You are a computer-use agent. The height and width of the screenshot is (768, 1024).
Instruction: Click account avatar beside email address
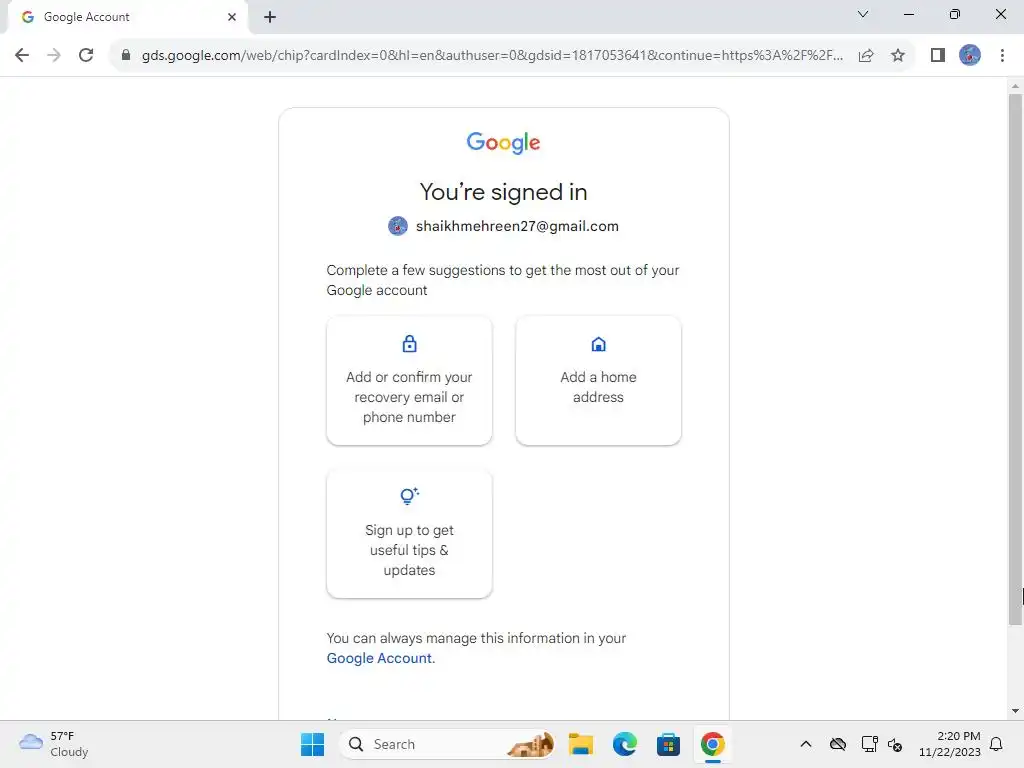coord(398,226)
